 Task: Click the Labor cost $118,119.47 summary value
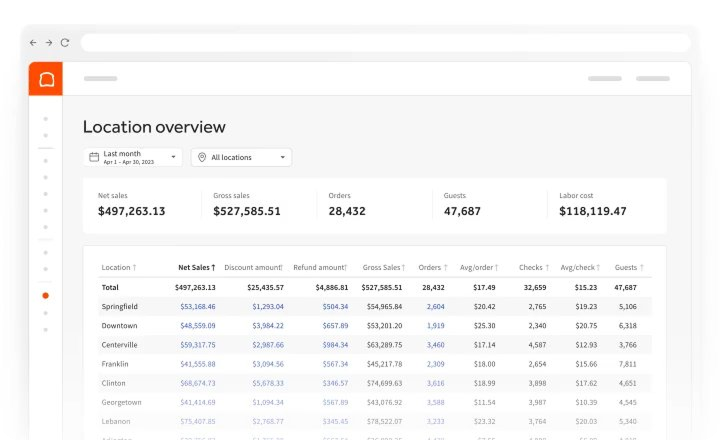click(x=592, y=211)
